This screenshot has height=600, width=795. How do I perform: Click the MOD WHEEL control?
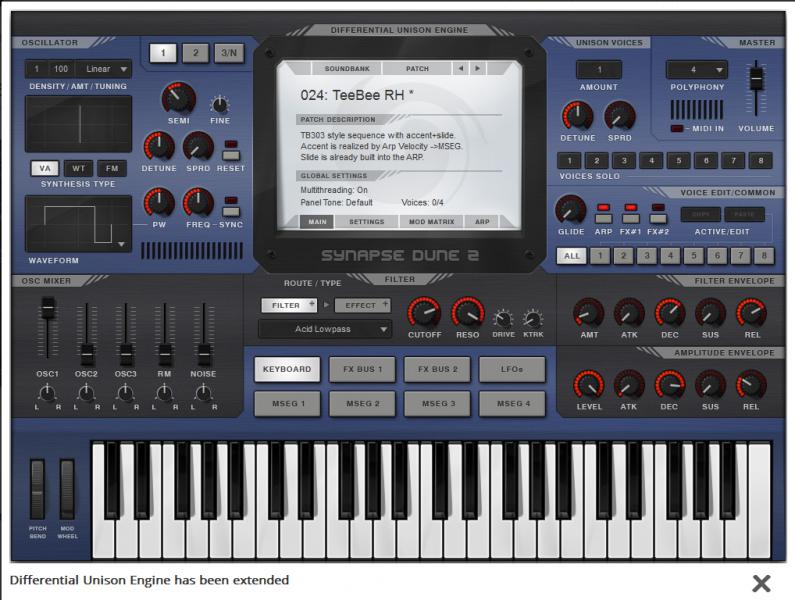pos(67,489)
